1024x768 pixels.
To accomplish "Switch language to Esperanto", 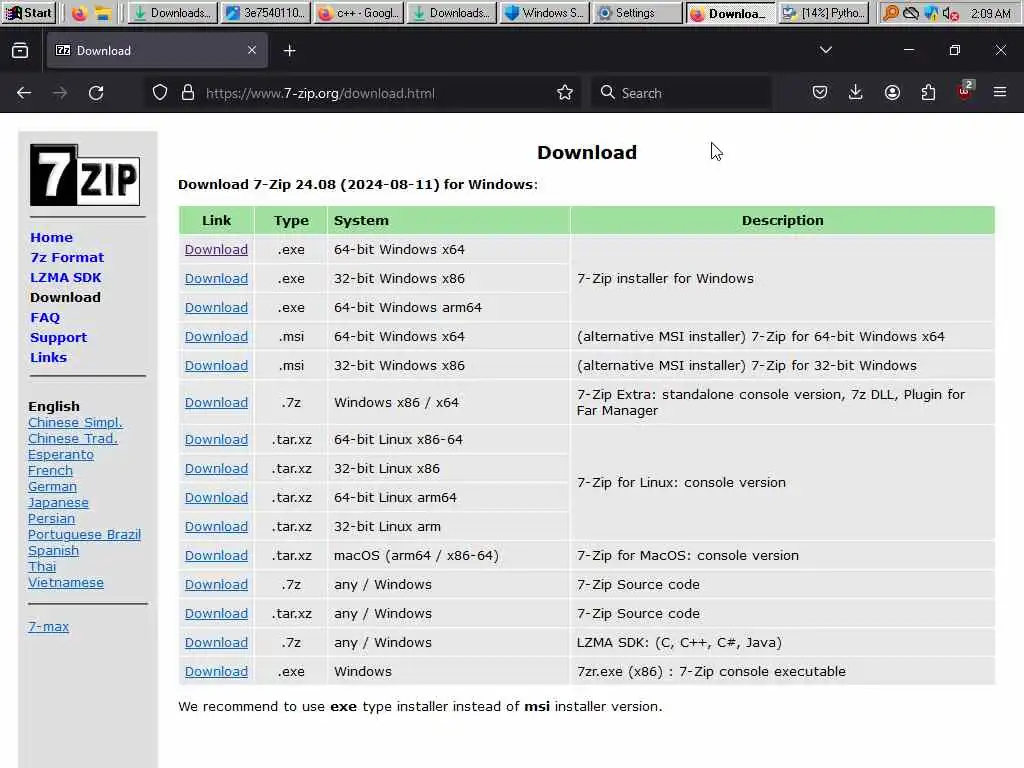I will pyautogui.click(x=61, y=455).
